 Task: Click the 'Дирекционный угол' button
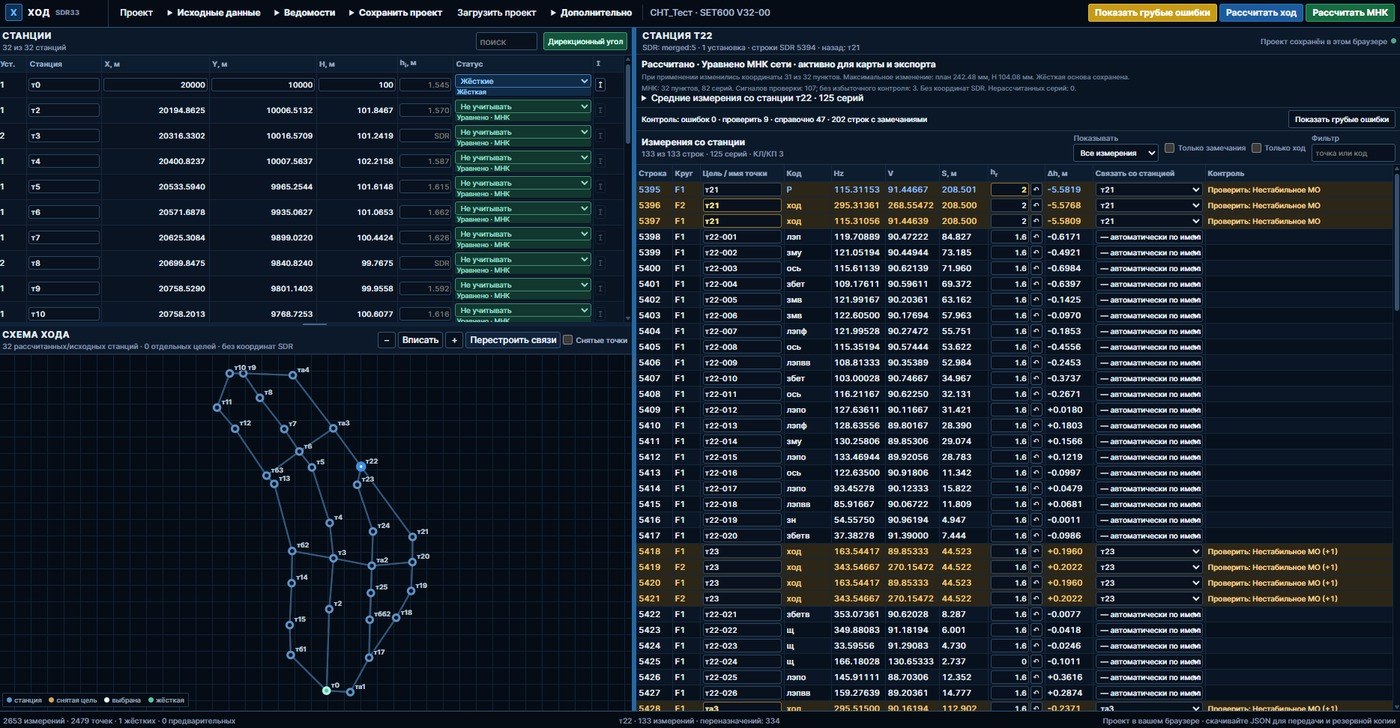[585, 42]
